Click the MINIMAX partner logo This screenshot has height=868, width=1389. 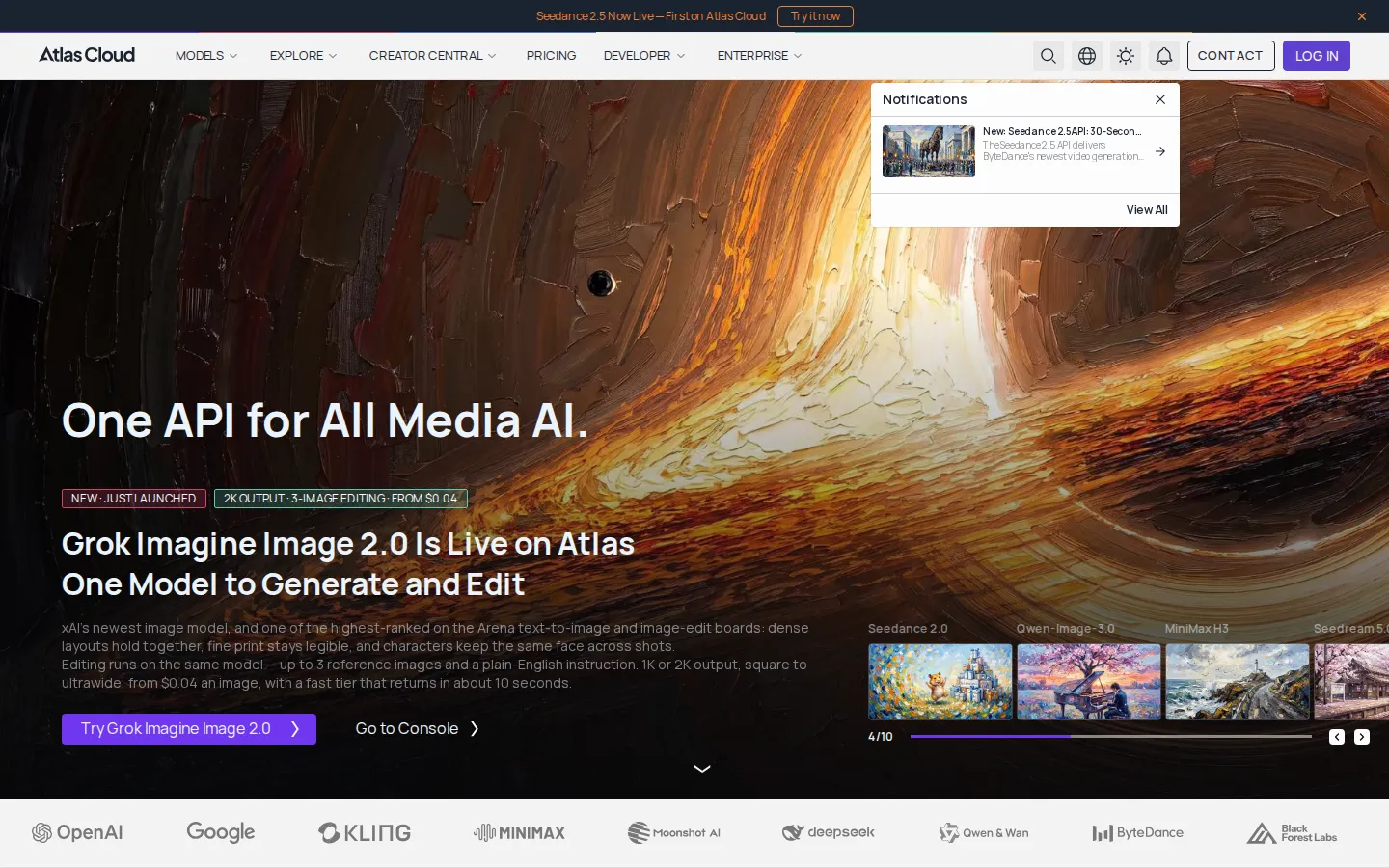click(x=519, y=832)
